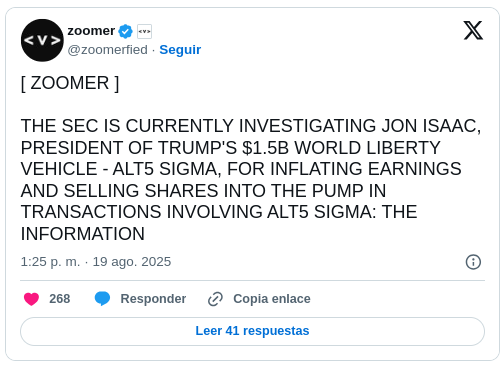This screenshot has width=504, height=368.
Task: Like the tweet with heart icon
Action: pyautogui.click(x=31, y=299)
